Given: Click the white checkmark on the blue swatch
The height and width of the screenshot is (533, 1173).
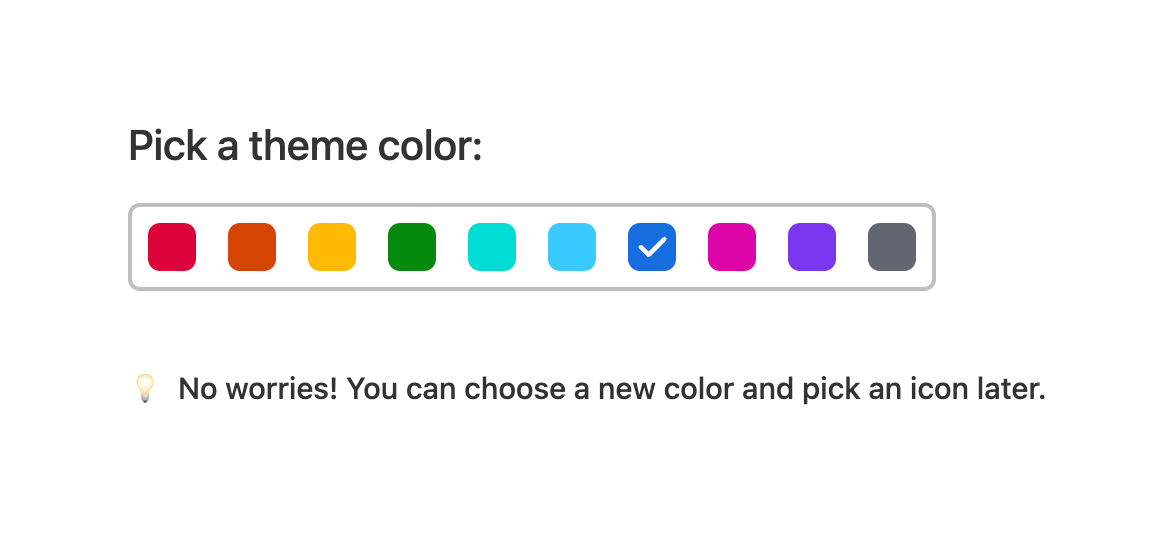Looking at the screenshot, I should point(652,247).
